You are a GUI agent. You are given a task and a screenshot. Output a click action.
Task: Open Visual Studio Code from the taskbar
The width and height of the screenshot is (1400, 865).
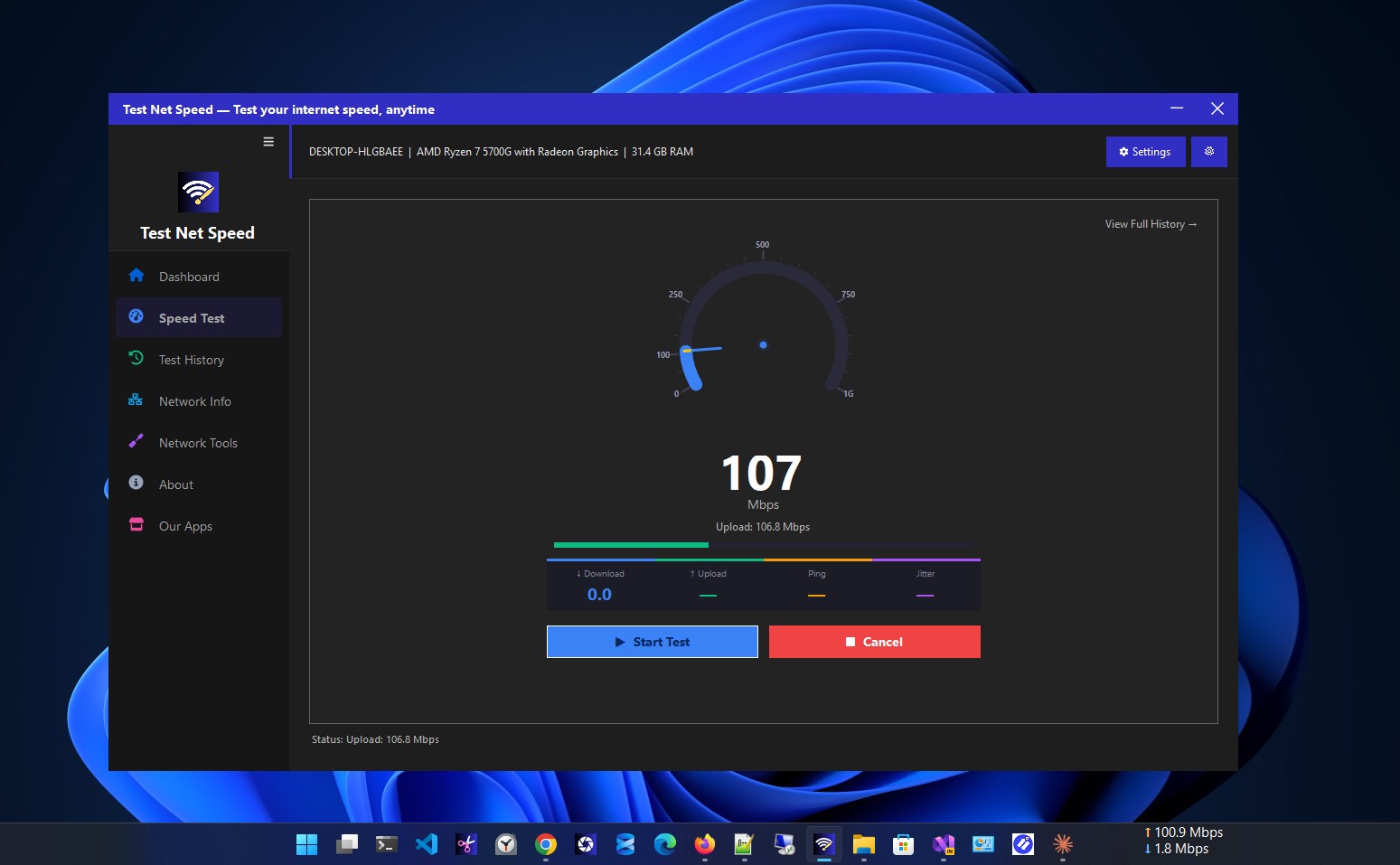[x=427, y=844]
